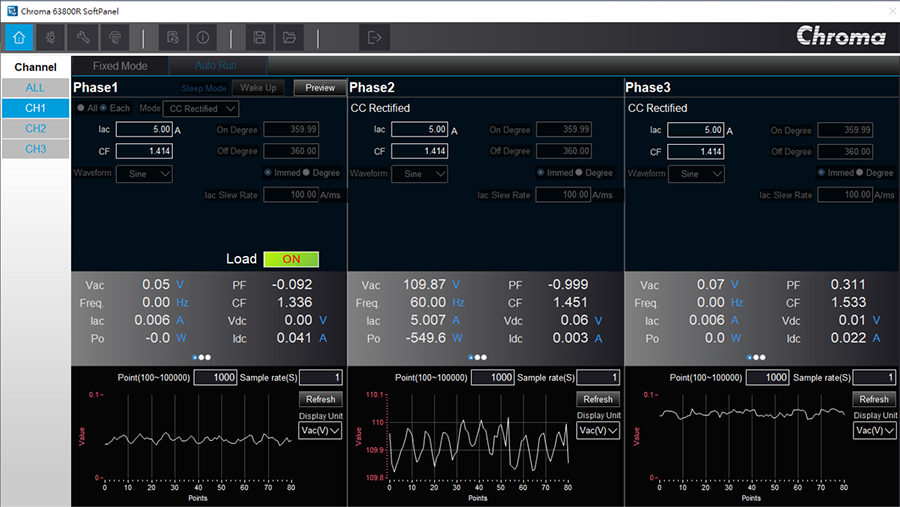Open the settings gear icon

(51, 37)
